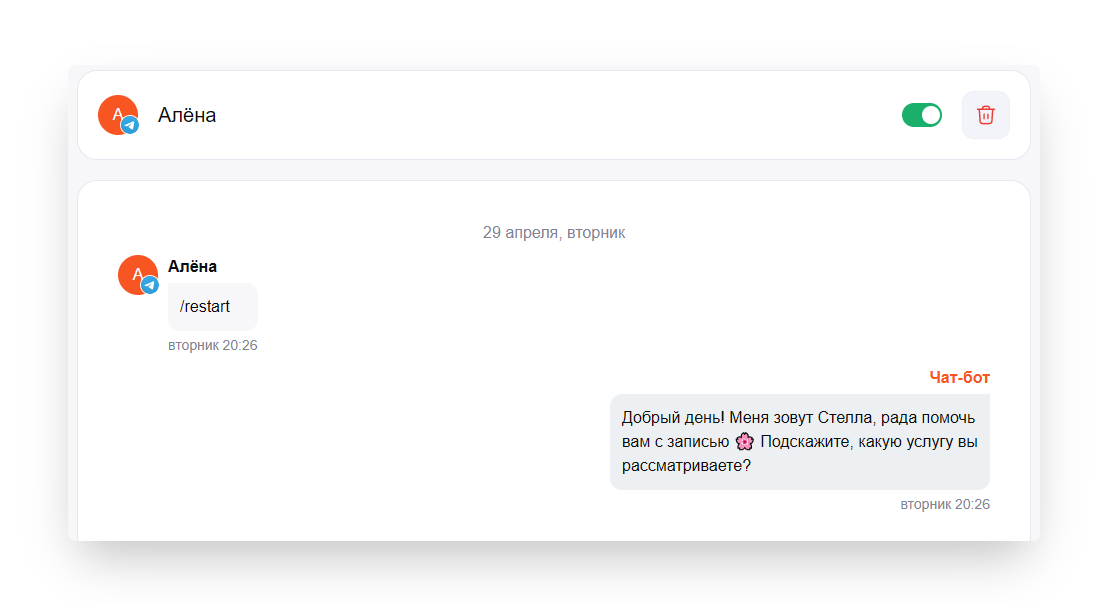Open contact name Алёна in the header

[187, 115]
